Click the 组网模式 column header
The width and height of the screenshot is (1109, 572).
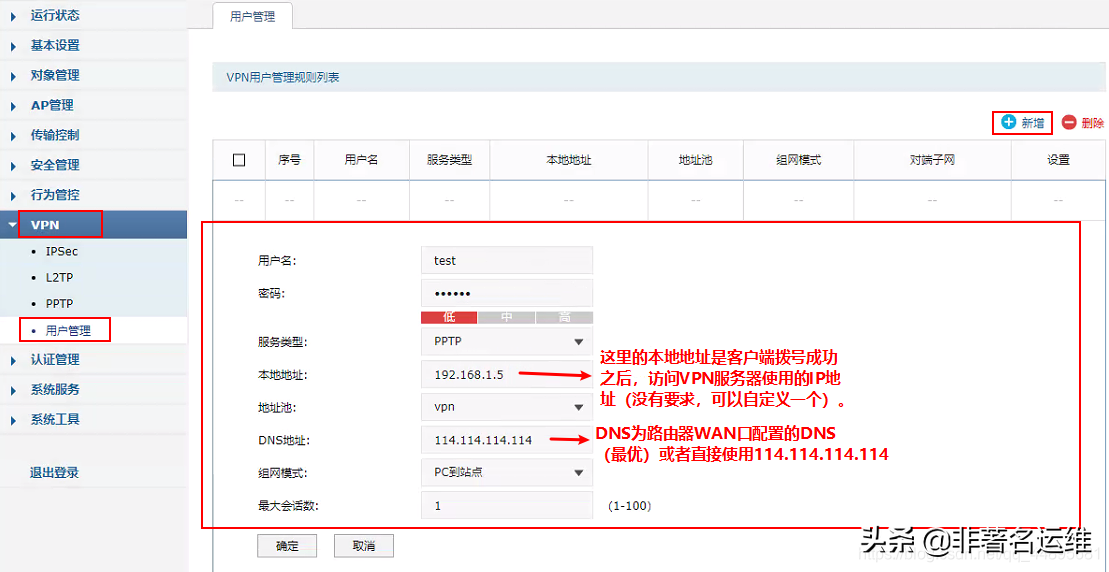798,160
